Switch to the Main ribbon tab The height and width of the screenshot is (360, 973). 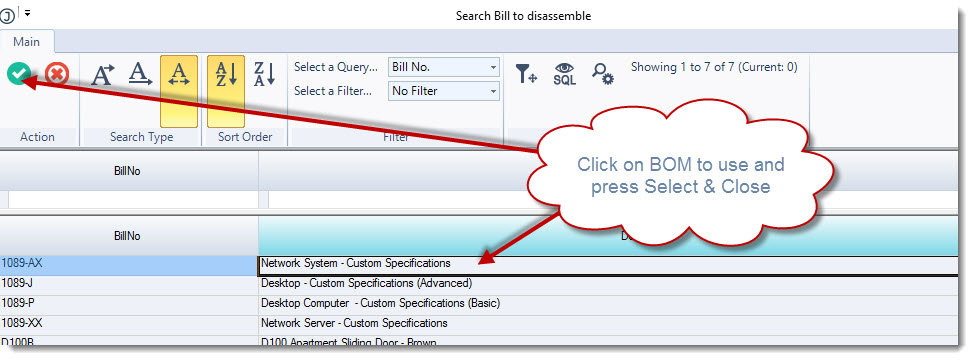click(27, 42)
